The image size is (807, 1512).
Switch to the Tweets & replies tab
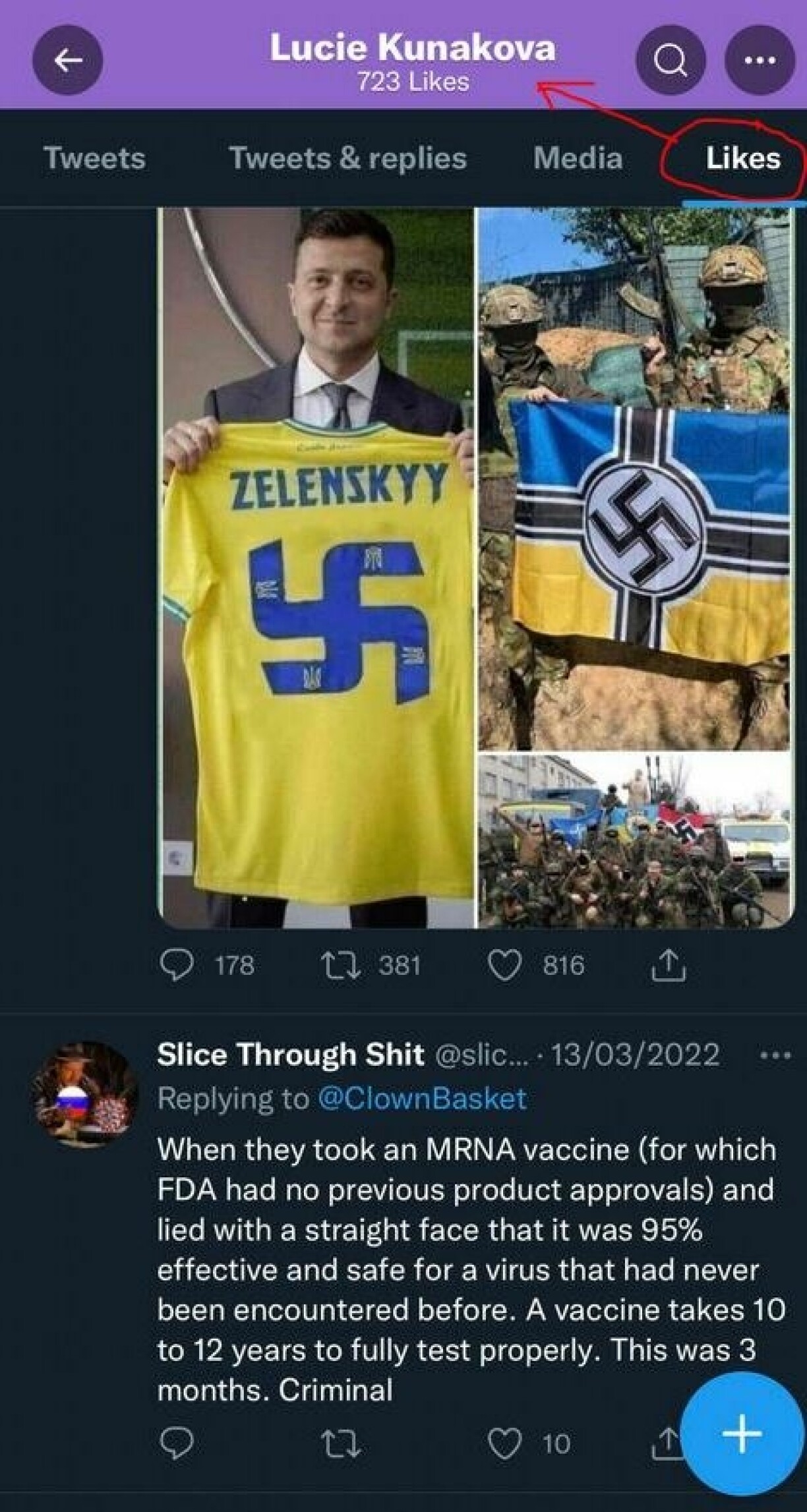347,158
